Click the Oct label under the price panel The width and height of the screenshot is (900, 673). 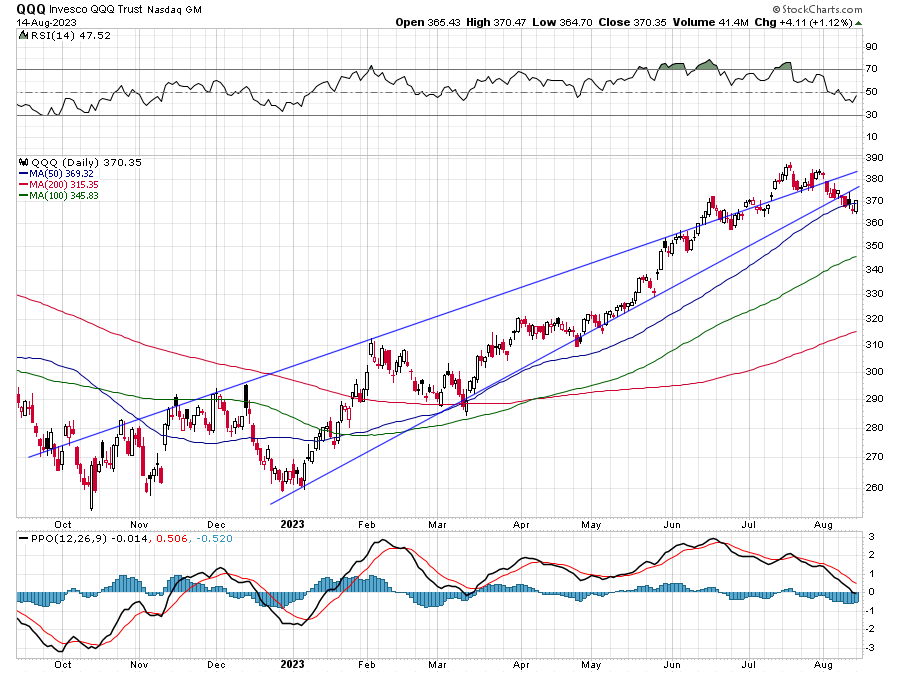point(63,524)
